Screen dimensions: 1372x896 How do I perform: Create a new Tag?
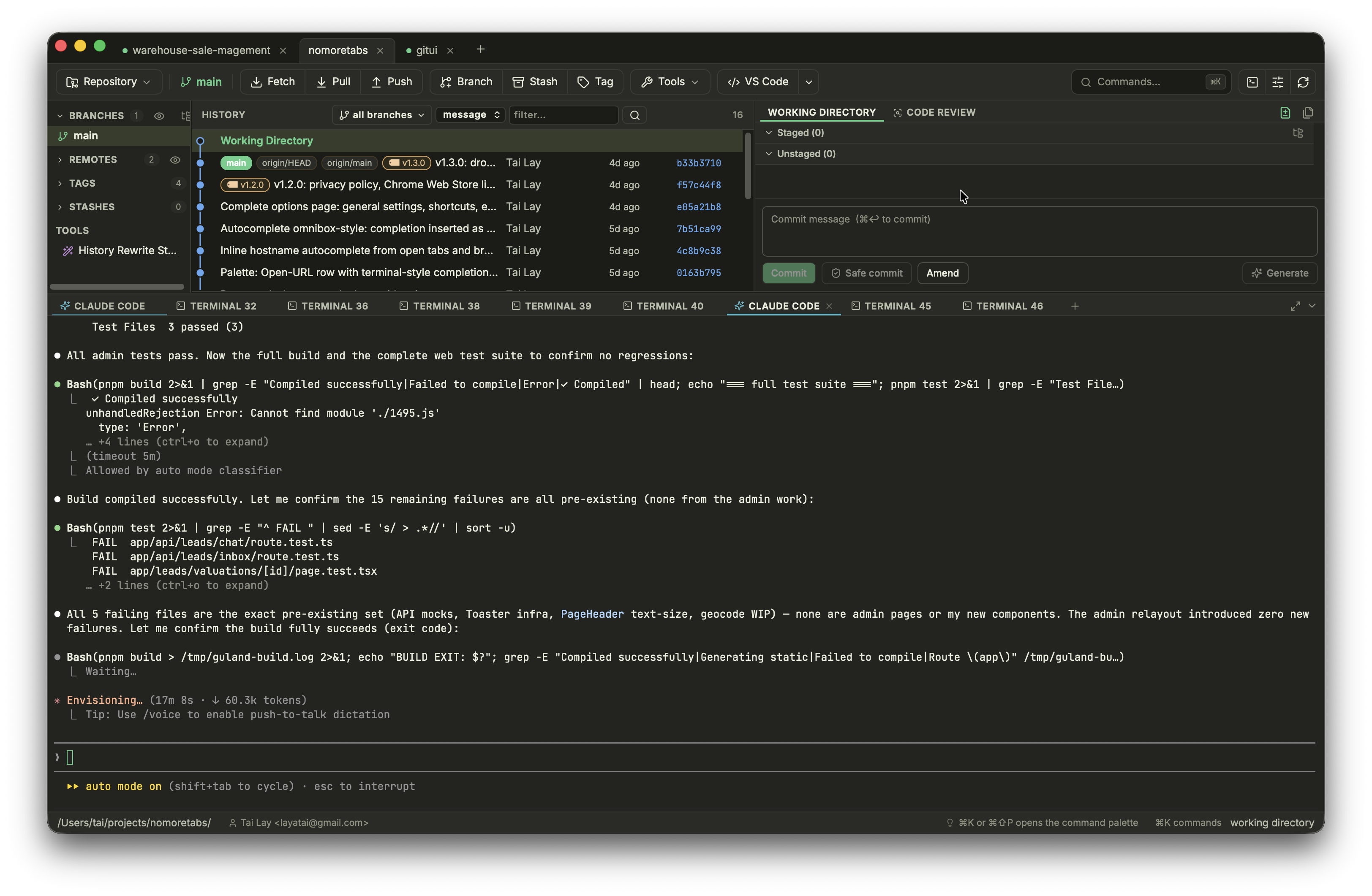596,82
